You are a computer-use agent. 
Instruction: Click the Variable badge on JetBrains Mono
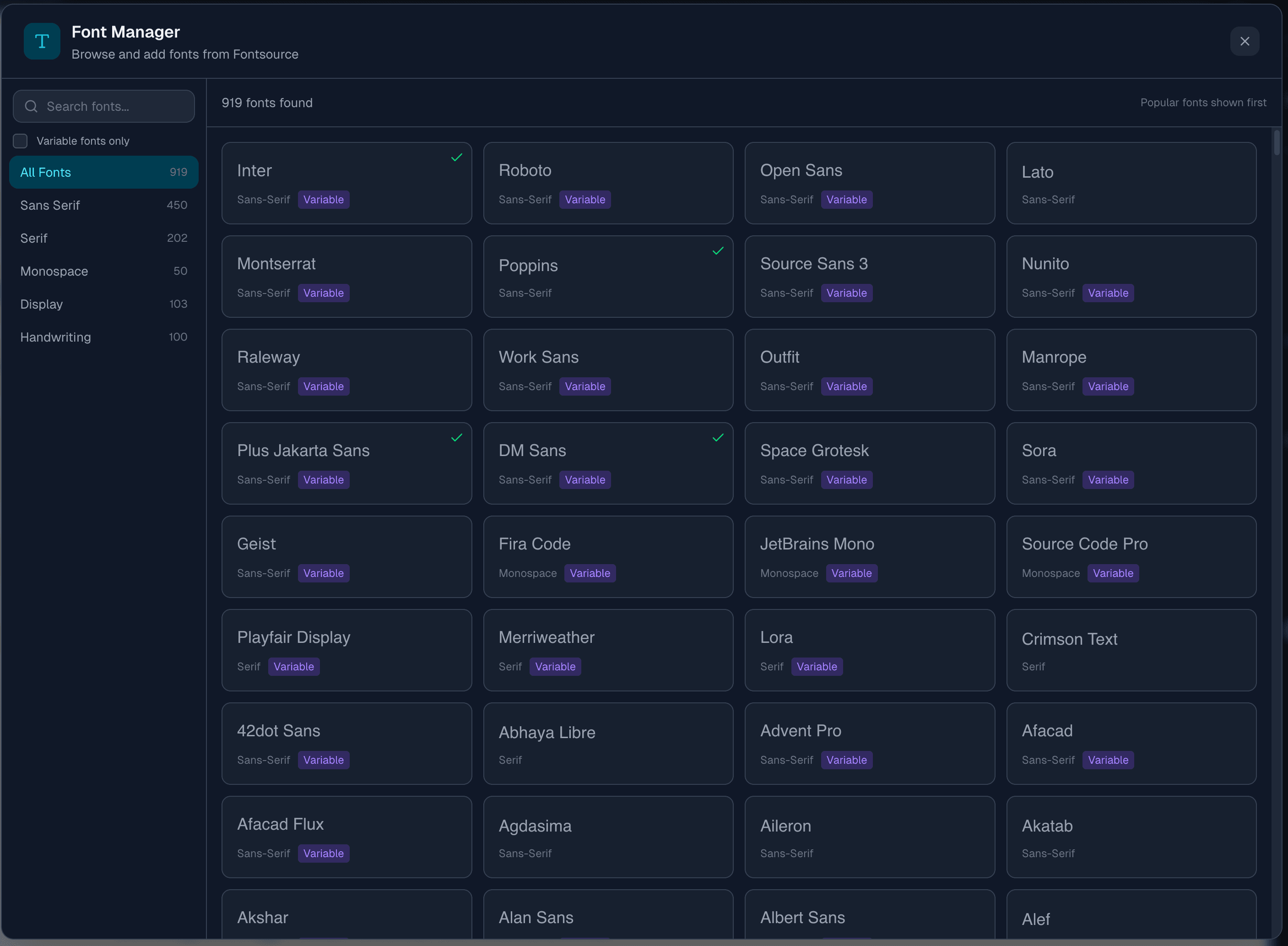[x=851, y=573]
